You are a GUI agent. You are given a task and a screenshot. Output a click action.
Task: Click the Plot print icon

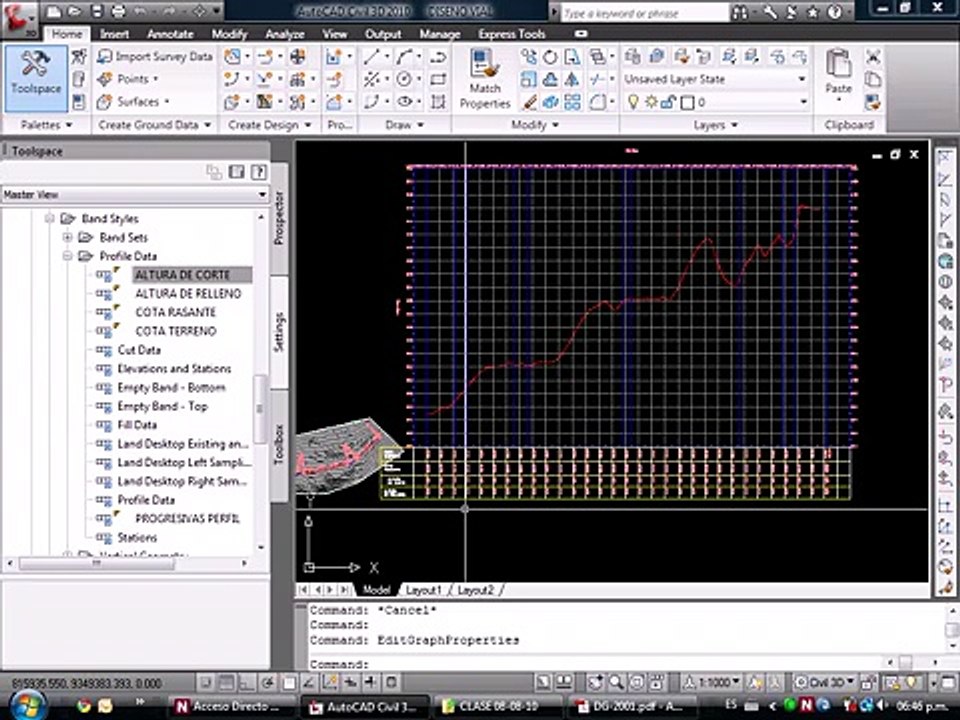pyautogui.click(x=118, y=11)
